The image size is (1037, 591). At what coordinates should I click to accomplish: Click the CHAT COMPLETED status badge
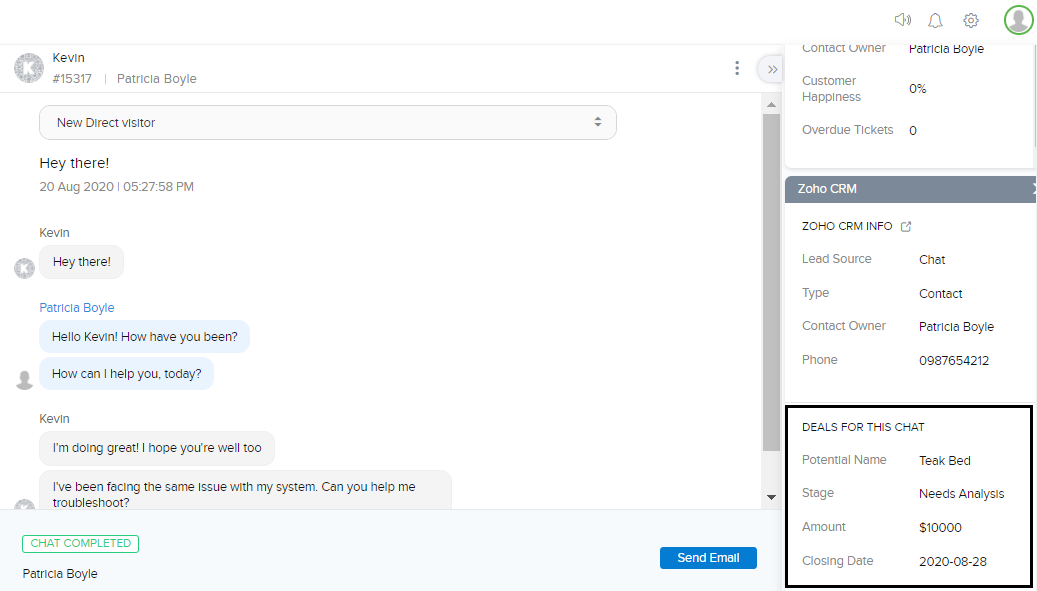(x=80, y=543)
